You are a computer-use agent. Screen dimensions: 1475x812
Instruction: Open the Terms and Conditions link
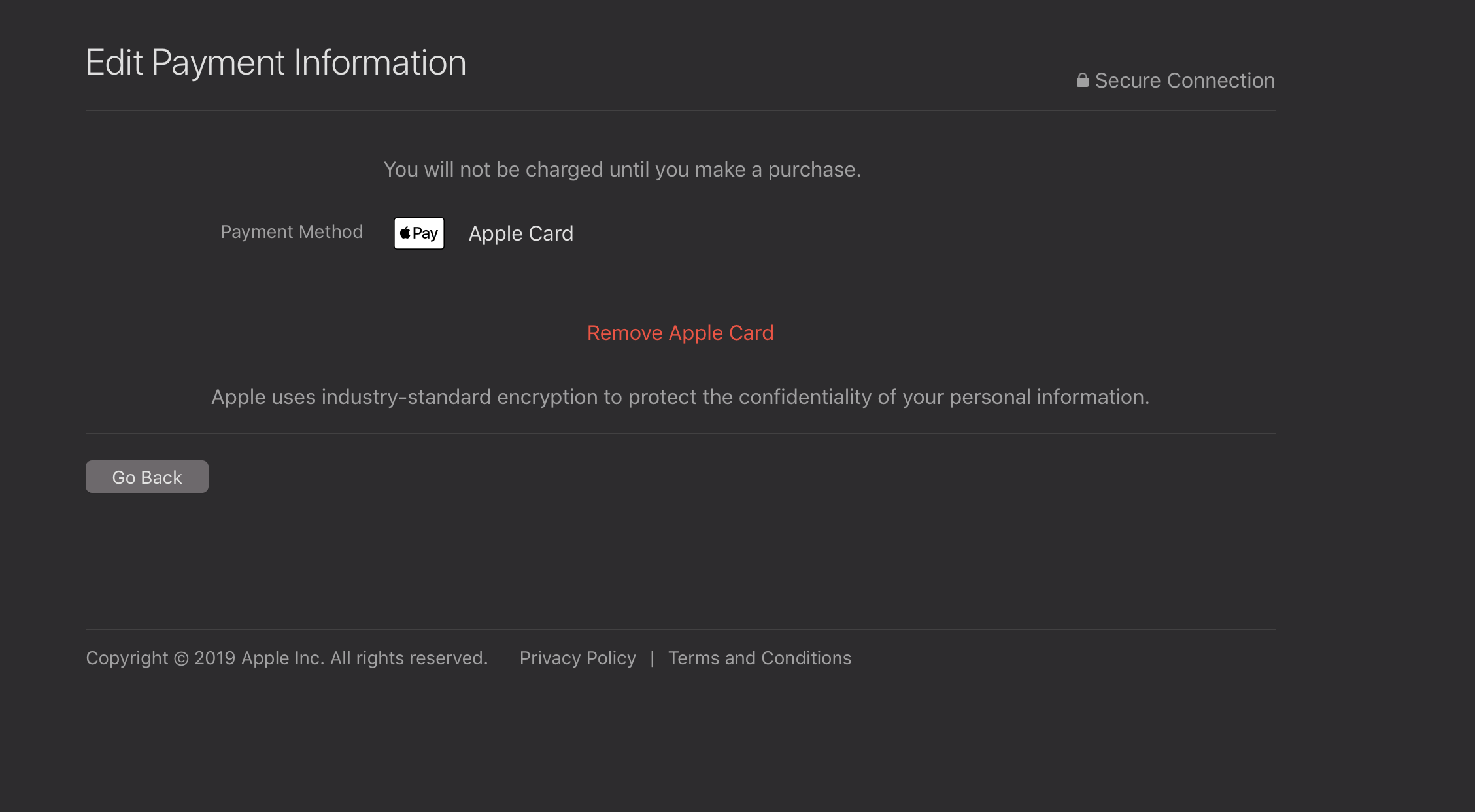759,658
